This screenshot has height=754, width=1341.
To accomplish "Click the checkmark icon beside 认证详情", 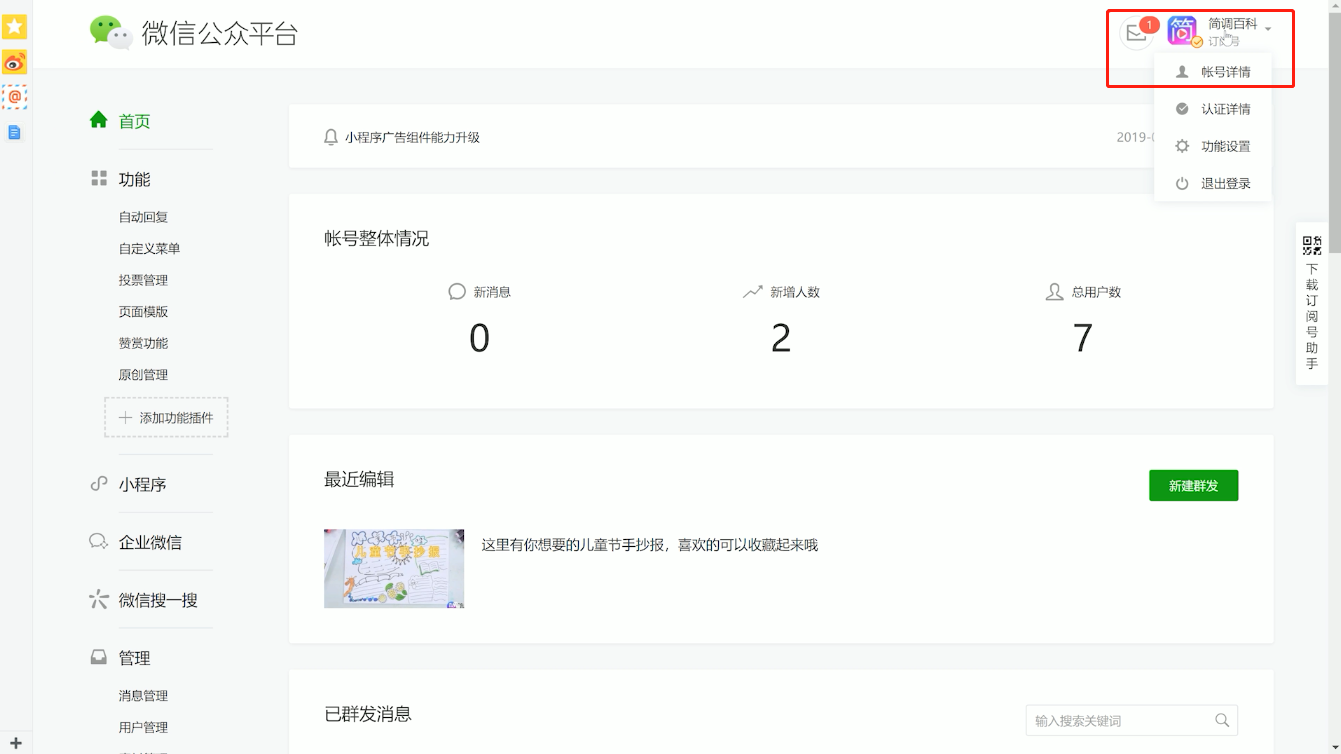I will pos(1182,109).
